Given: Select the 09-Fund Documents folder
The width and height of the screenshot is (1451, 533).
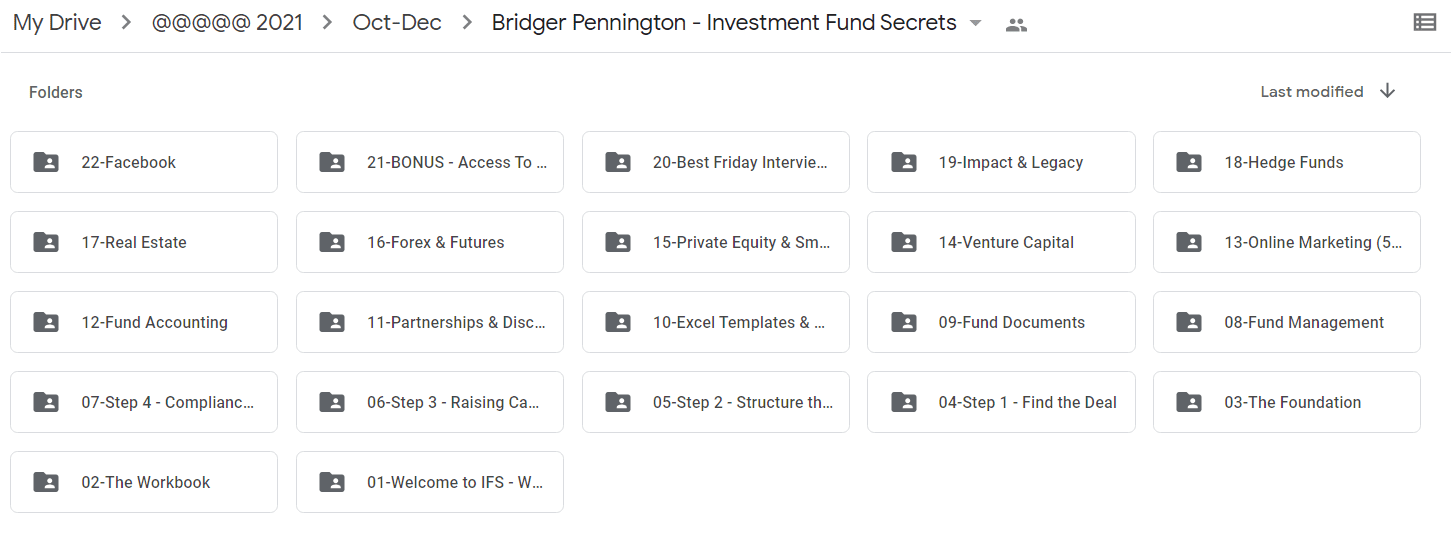Looking at the screenshot, I should point(1001,322).
